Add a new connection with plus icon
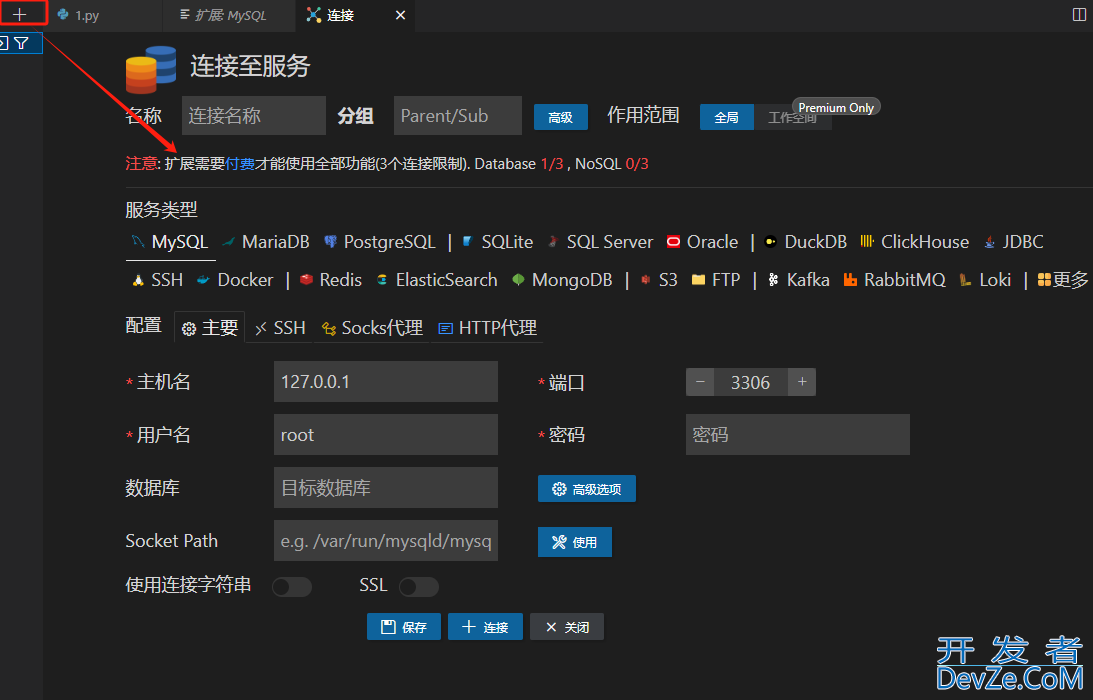The image size is (1093, 700). (20, 14)
